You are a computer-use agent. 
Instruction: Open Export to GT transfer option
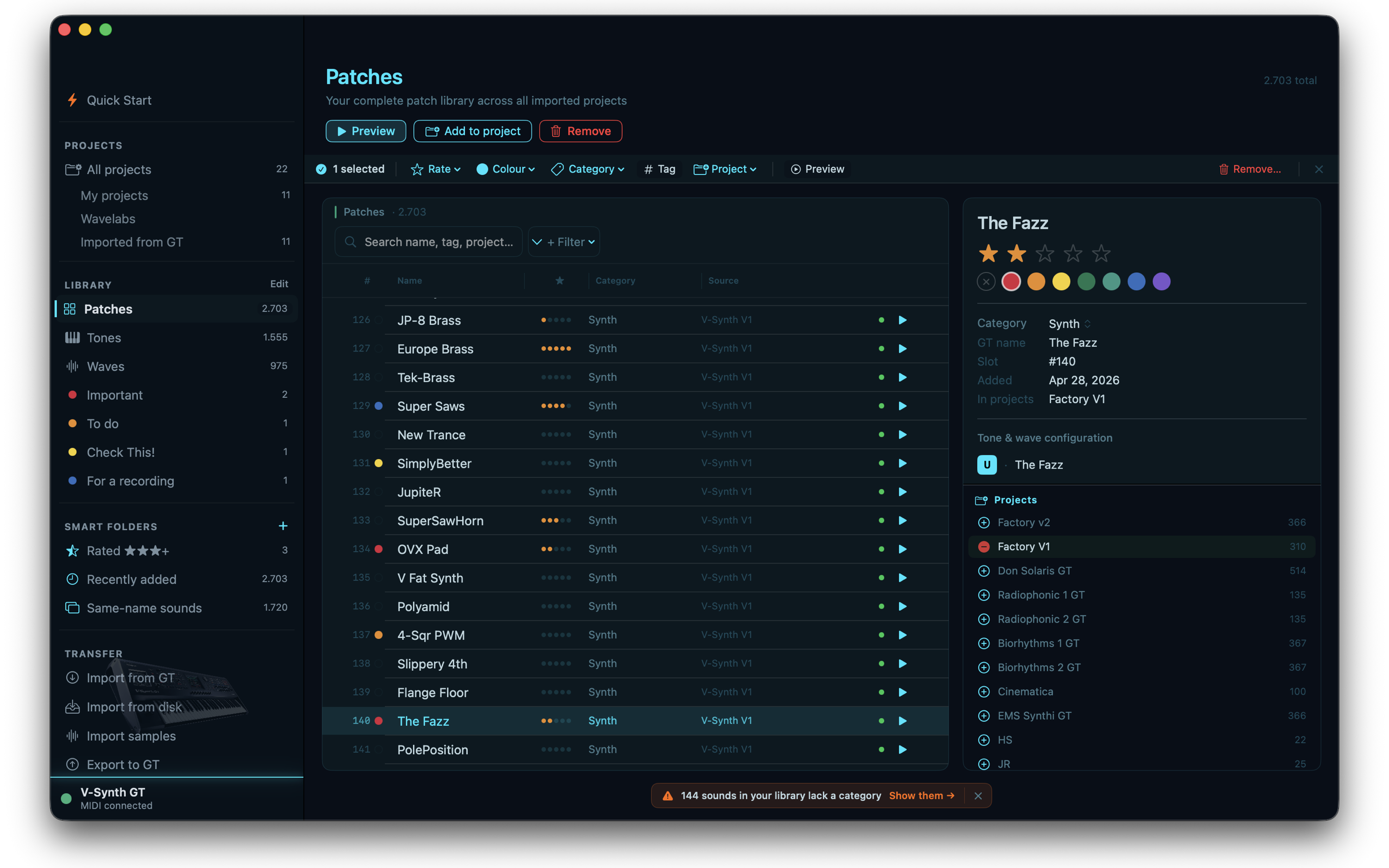112,765
